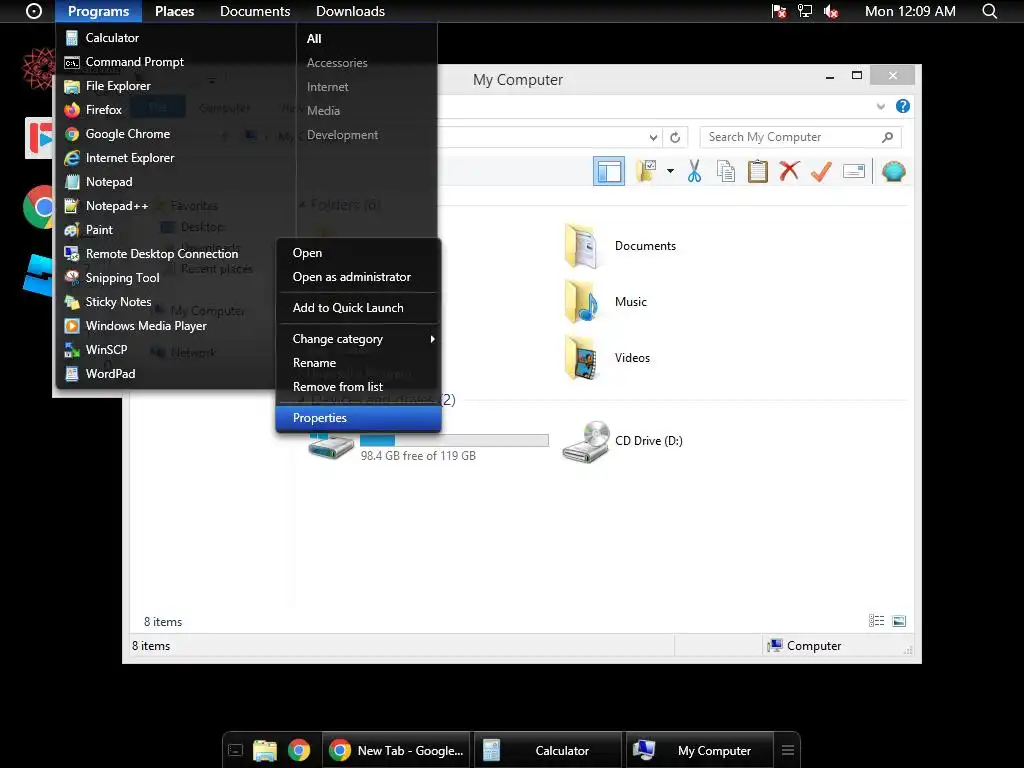The height and width of the screenshot is (768, 1024).
Task: Click the muted volume tray icon
Action: point(831,11)
